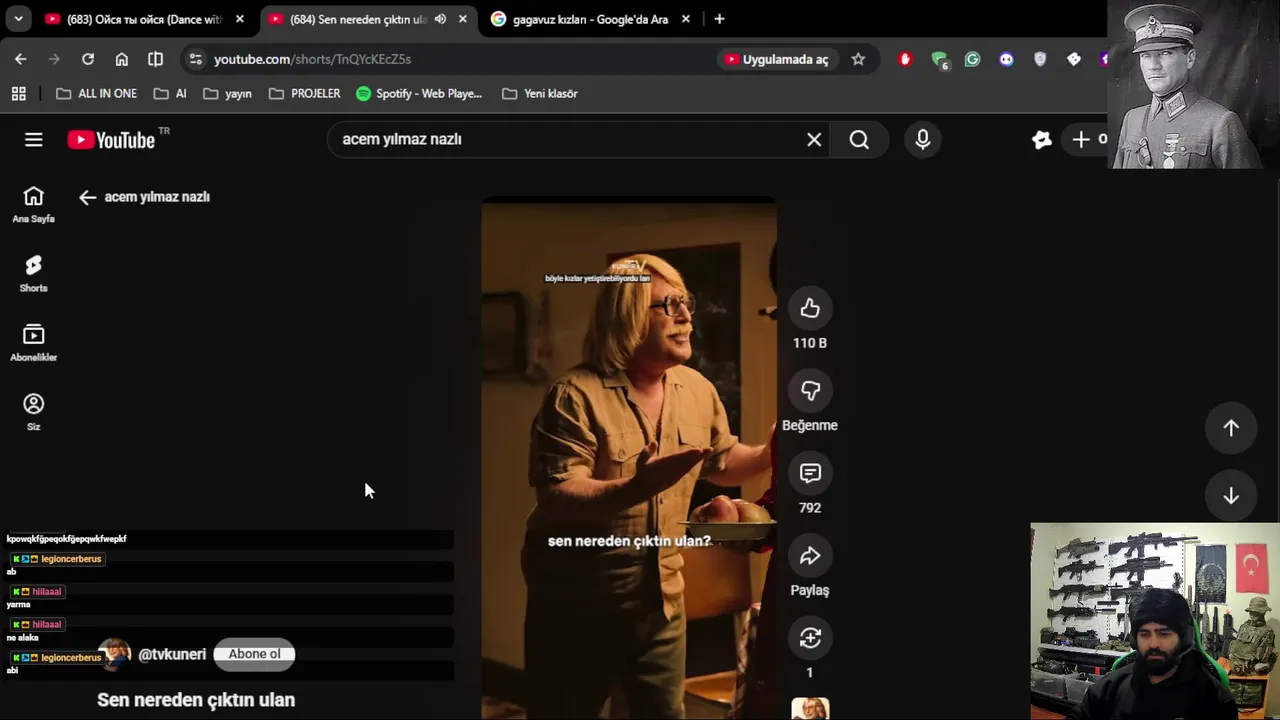Open Spotify Web Player bookmark
Screen dimensions: 1280x720
point(419,93)
